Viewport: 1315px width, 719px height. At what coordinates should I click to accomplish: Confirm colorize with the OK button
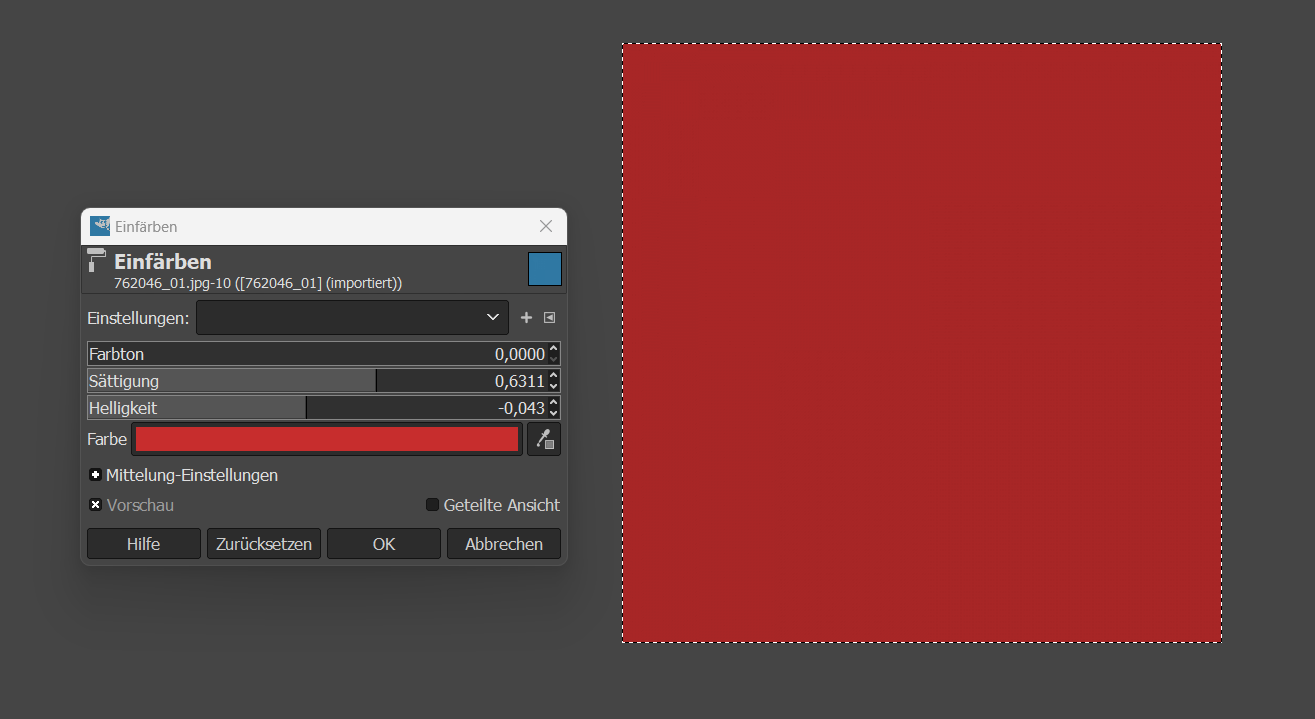[384, 544]
